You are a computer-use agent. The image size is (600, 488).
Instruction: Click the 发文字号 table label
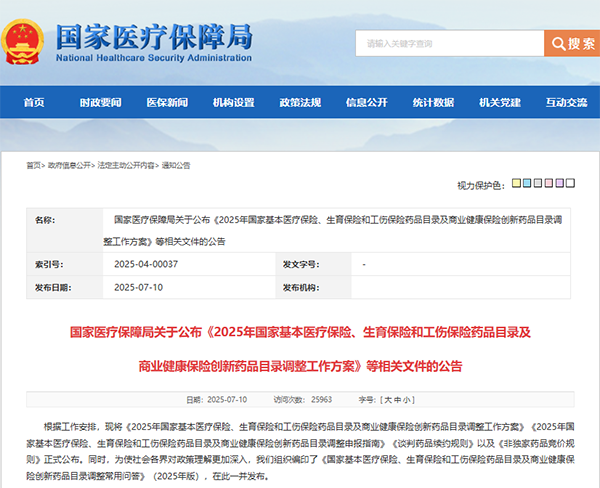coord(301,264)
